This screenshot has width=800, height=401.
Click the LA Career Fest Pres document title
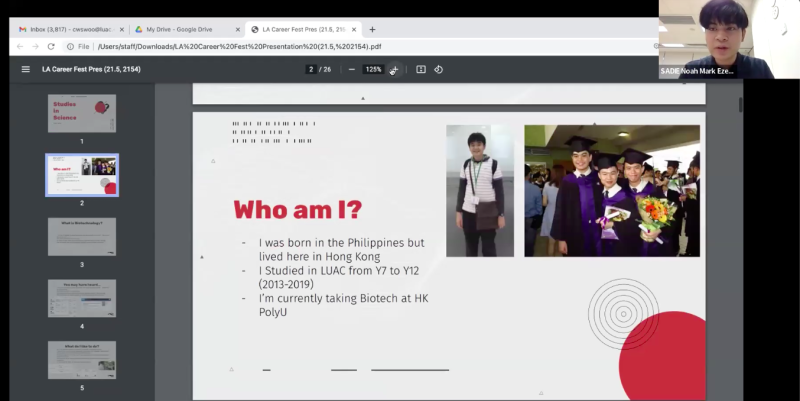[x=91, y=69]
